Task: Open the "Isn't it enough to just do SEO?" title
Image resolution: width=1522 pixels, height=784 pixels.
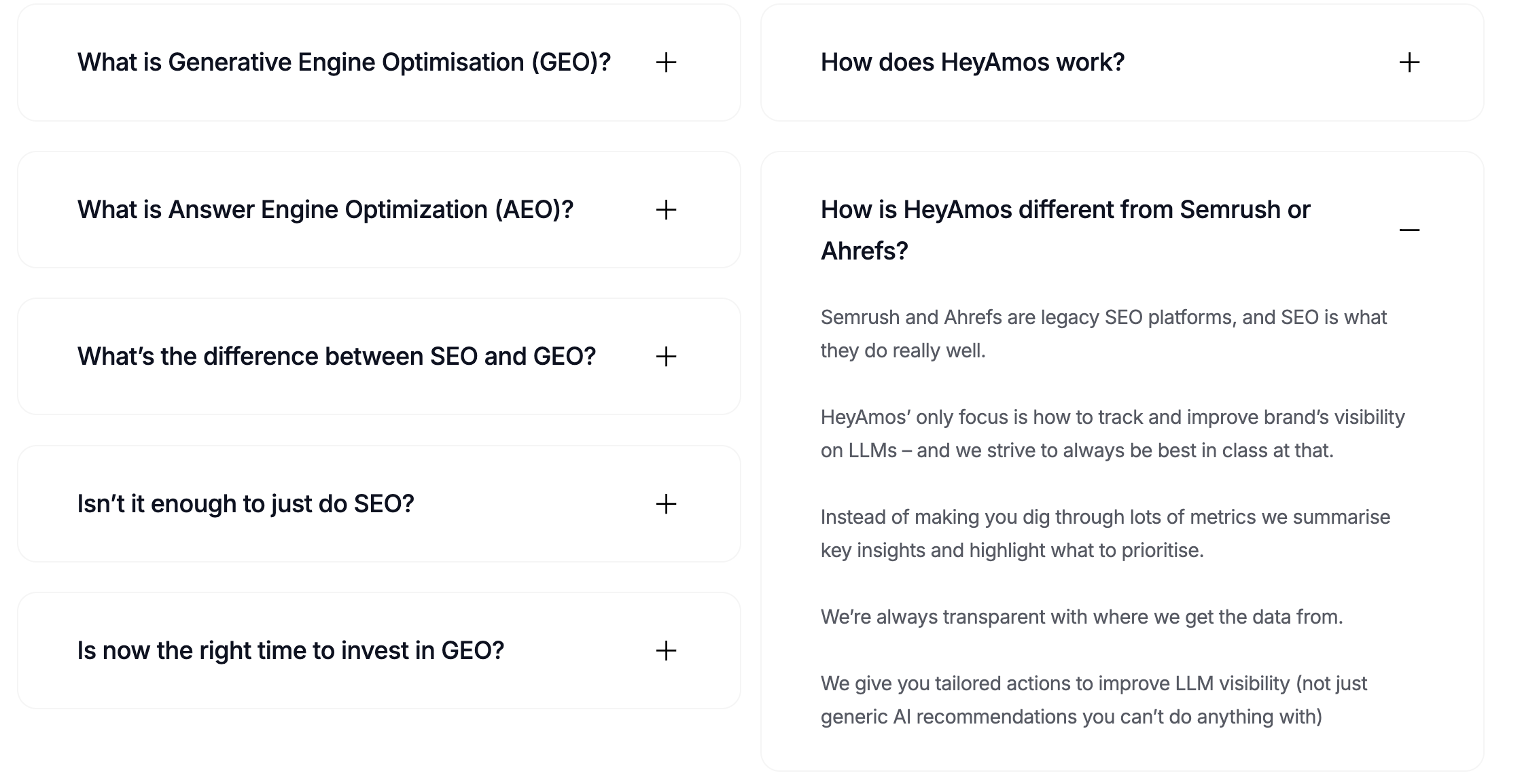Action: click(245, 504)
